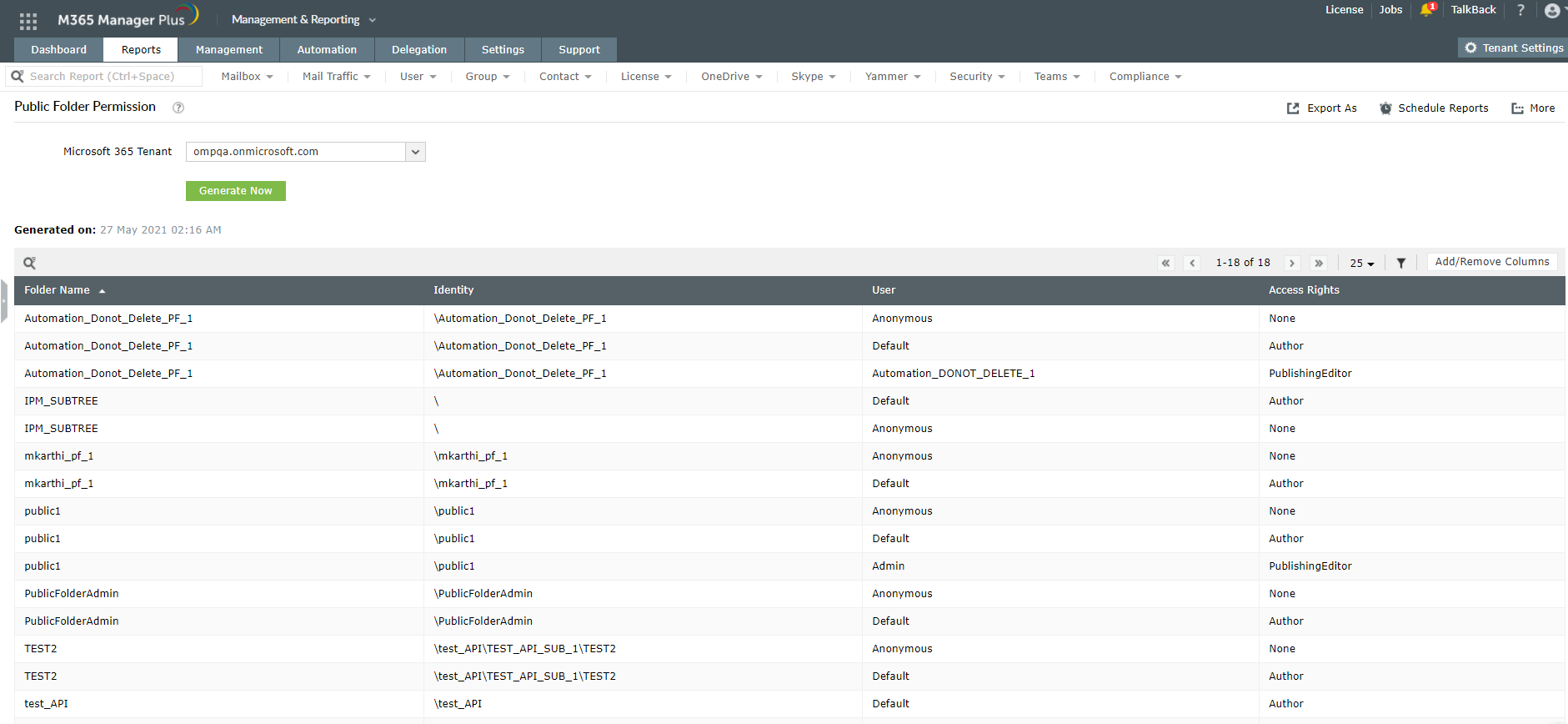This screenshot has width=1568, height=724.
Task: Expand the Microsoft 365 Tenant dropdown
Action: click(415, 152)
